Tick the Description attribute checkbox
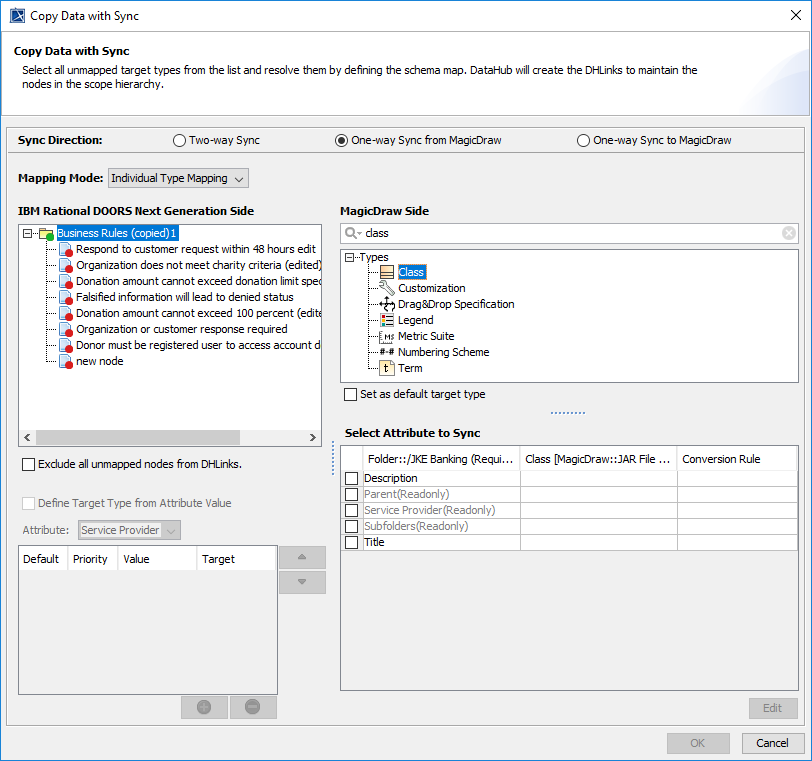This screenshot has height=761, width=812. [351, 479]
